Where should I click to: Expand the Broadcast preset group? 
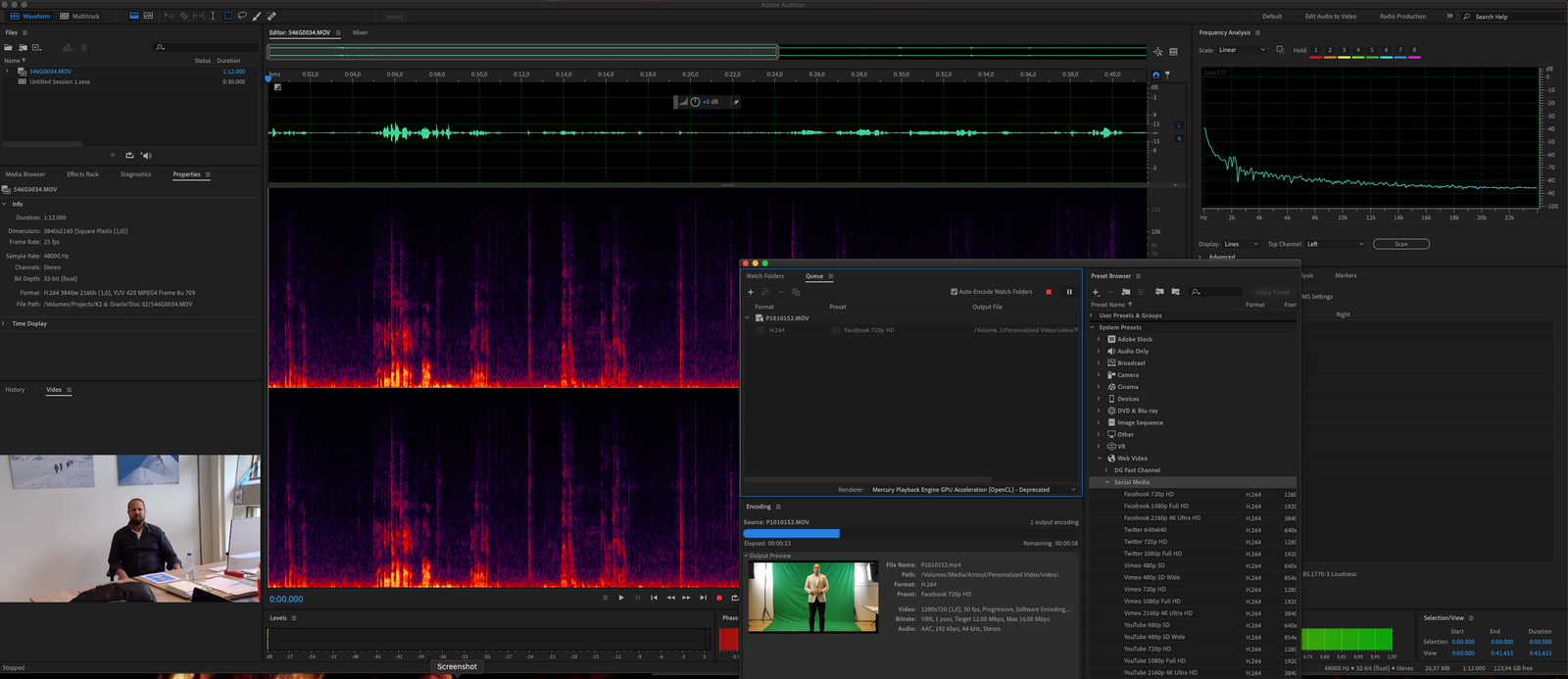tap(1099, 364)
